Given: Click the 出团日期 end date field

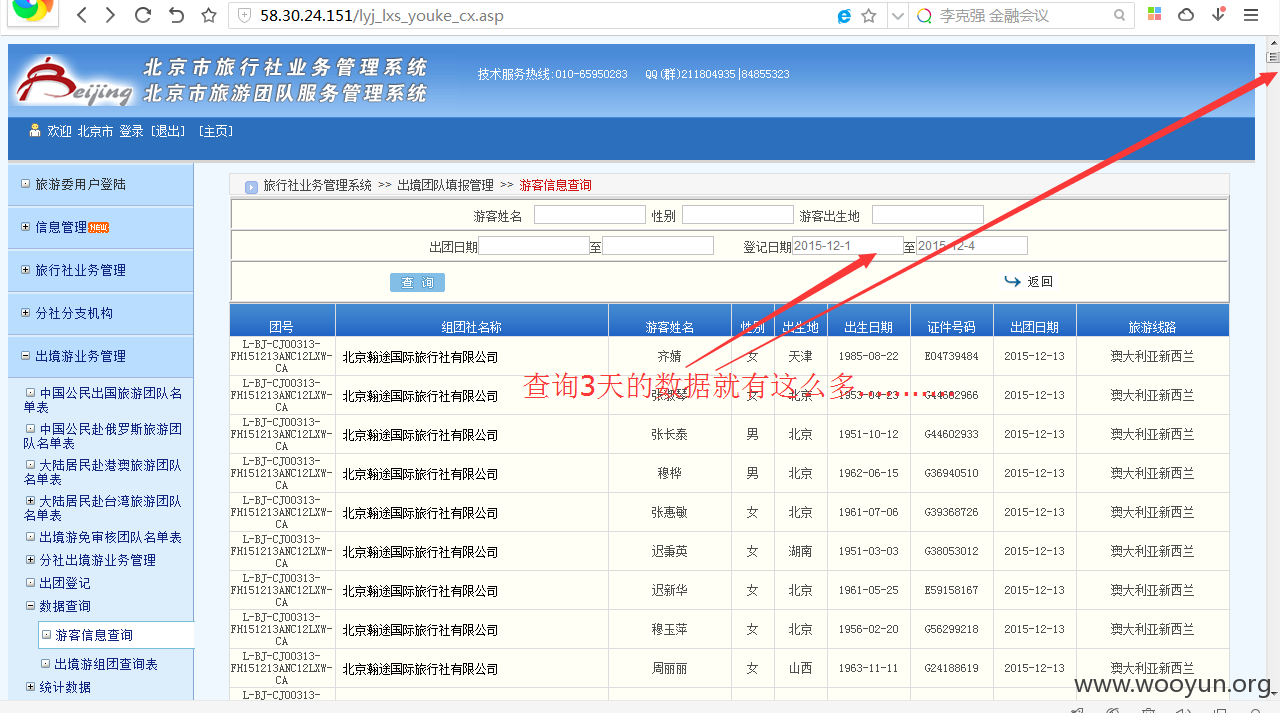Looking at the screenshot, I should 658,246.
